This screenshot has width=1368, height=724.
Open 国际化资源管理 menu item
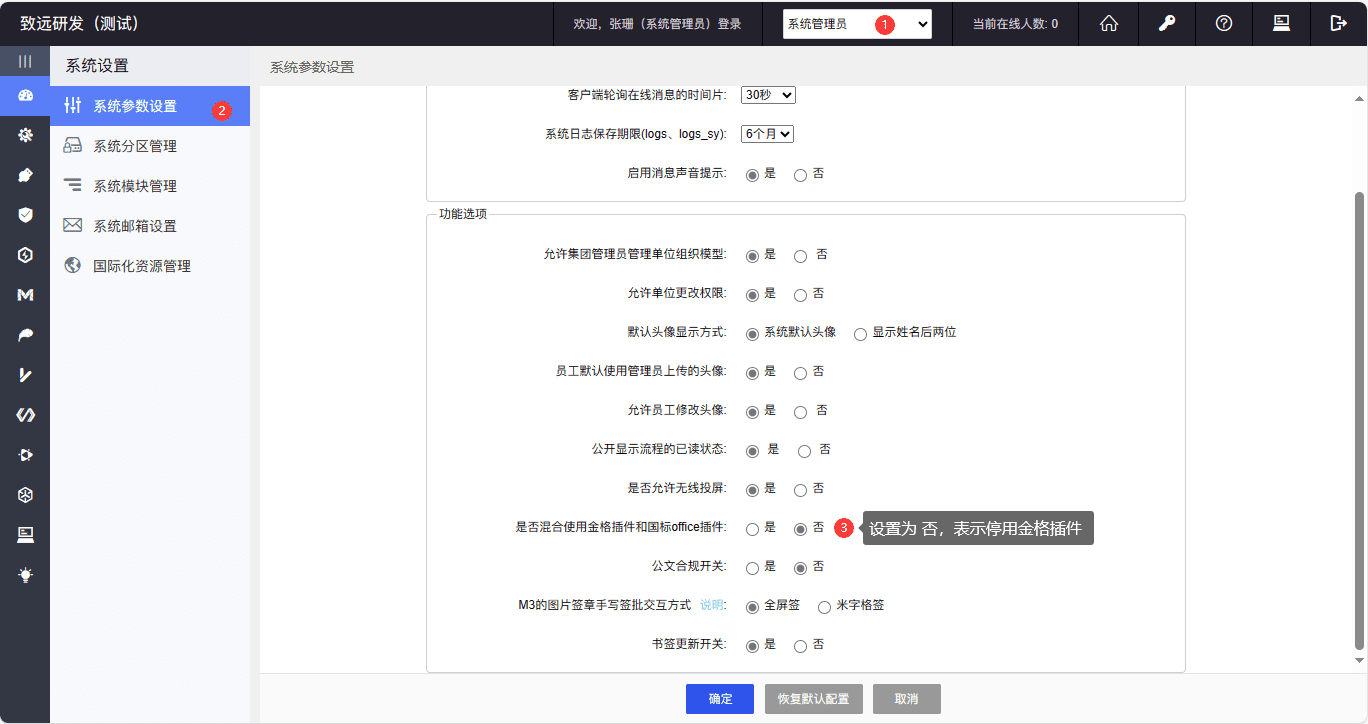pos(150,266)
